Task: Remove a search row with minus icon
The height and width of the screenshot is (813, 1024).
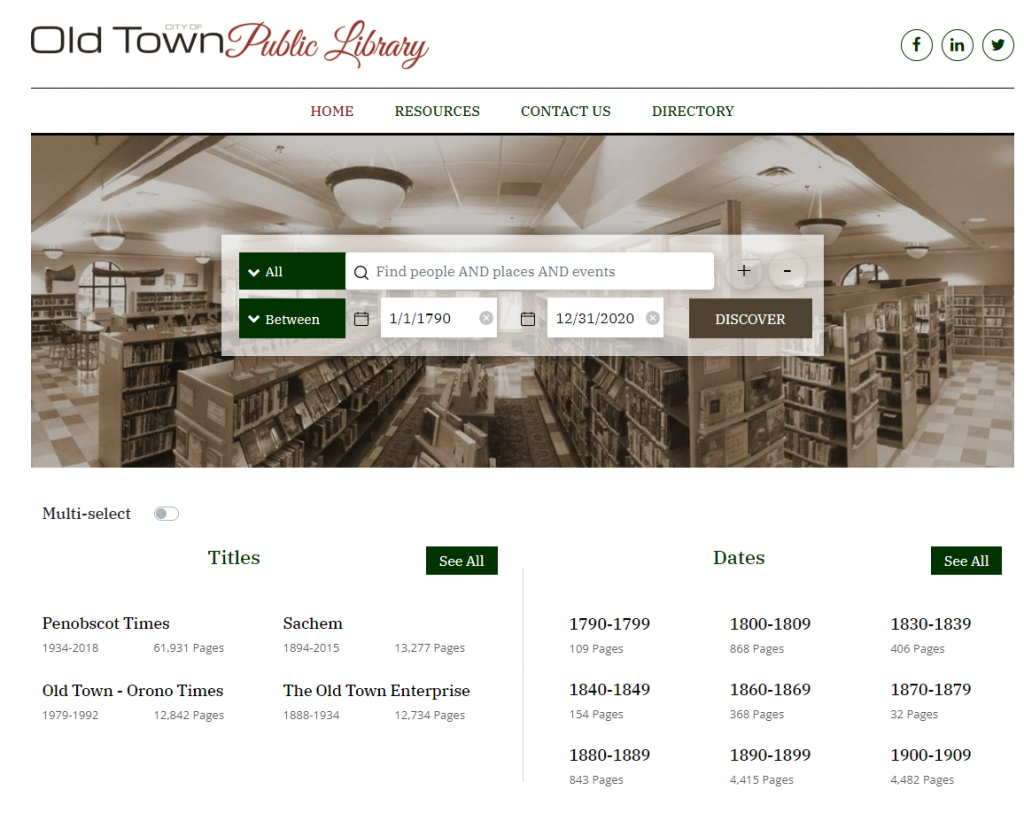Action: coord(787,270)
